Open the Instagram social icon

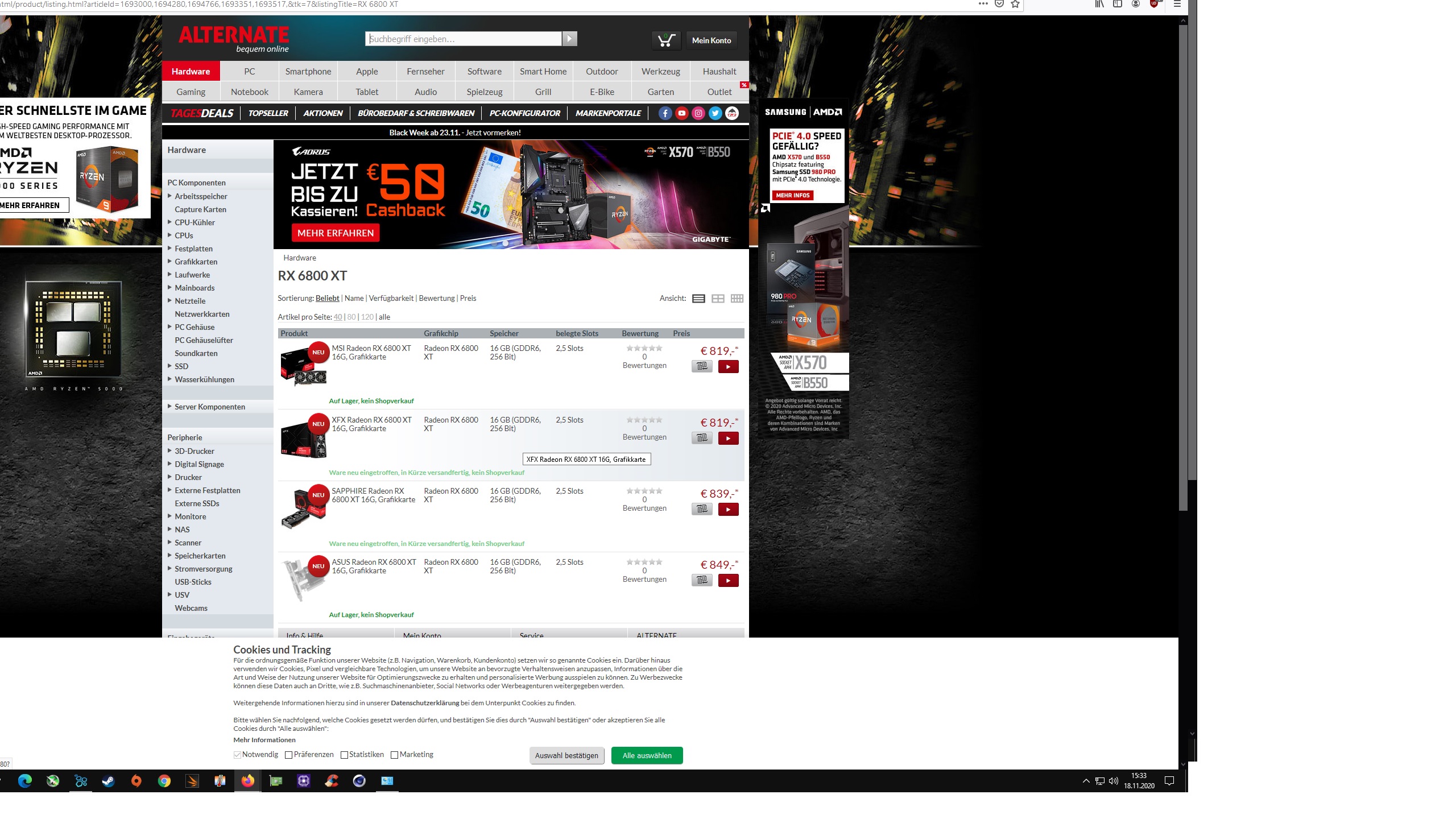pyautogui.click(x=698, y=113)
